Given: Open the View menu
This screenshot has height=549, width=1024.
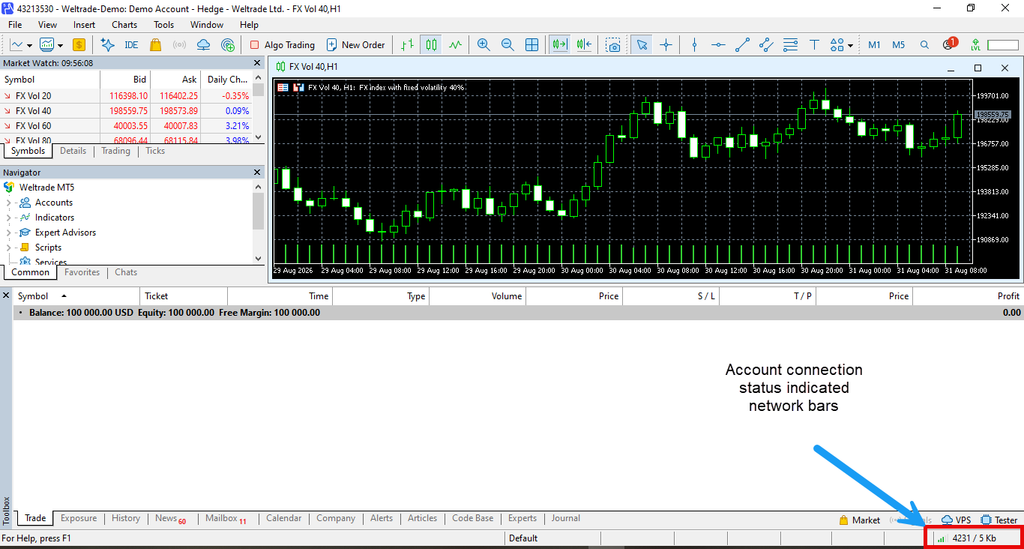Looking at the screenshot, I should [x=47, y=25].
